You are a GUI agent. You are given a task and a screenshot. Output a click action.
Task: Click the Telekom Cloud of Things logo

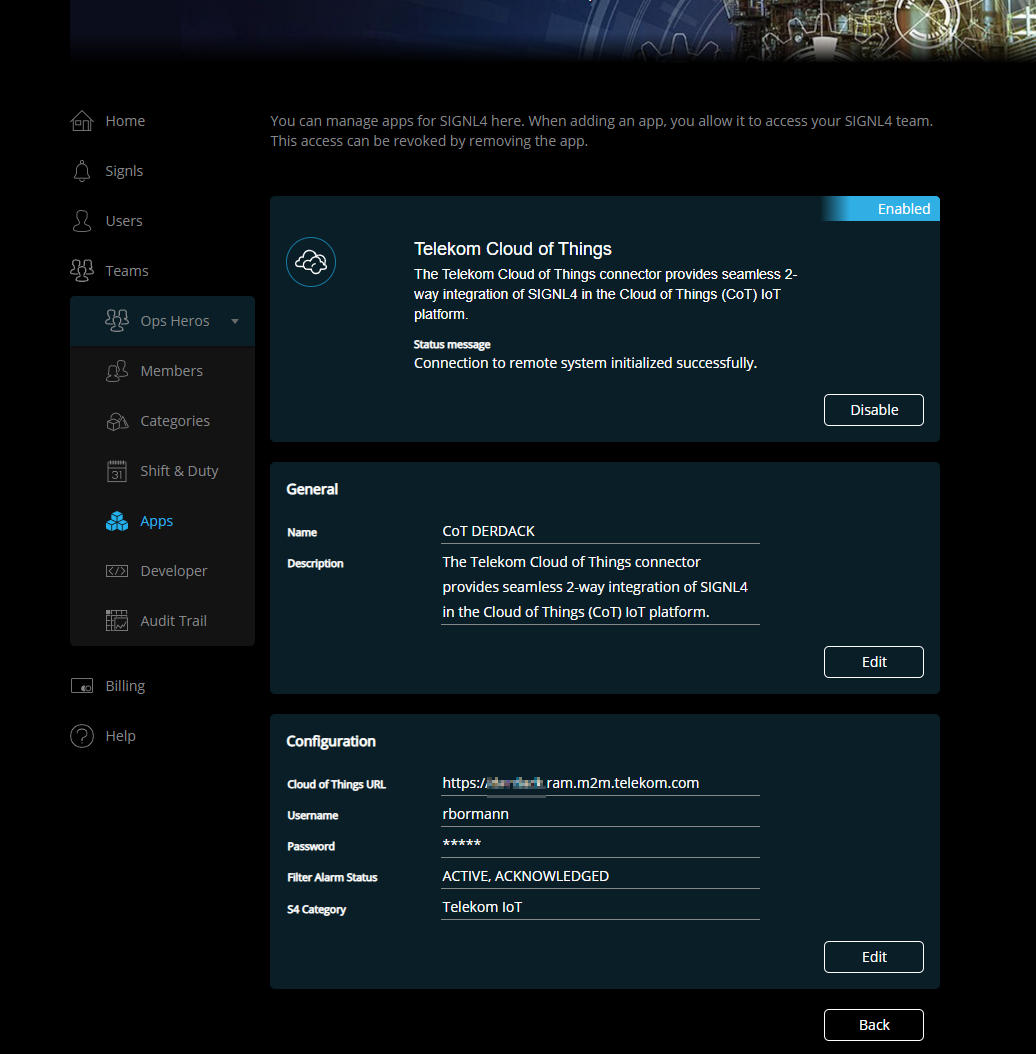click(x=311, y=262)
